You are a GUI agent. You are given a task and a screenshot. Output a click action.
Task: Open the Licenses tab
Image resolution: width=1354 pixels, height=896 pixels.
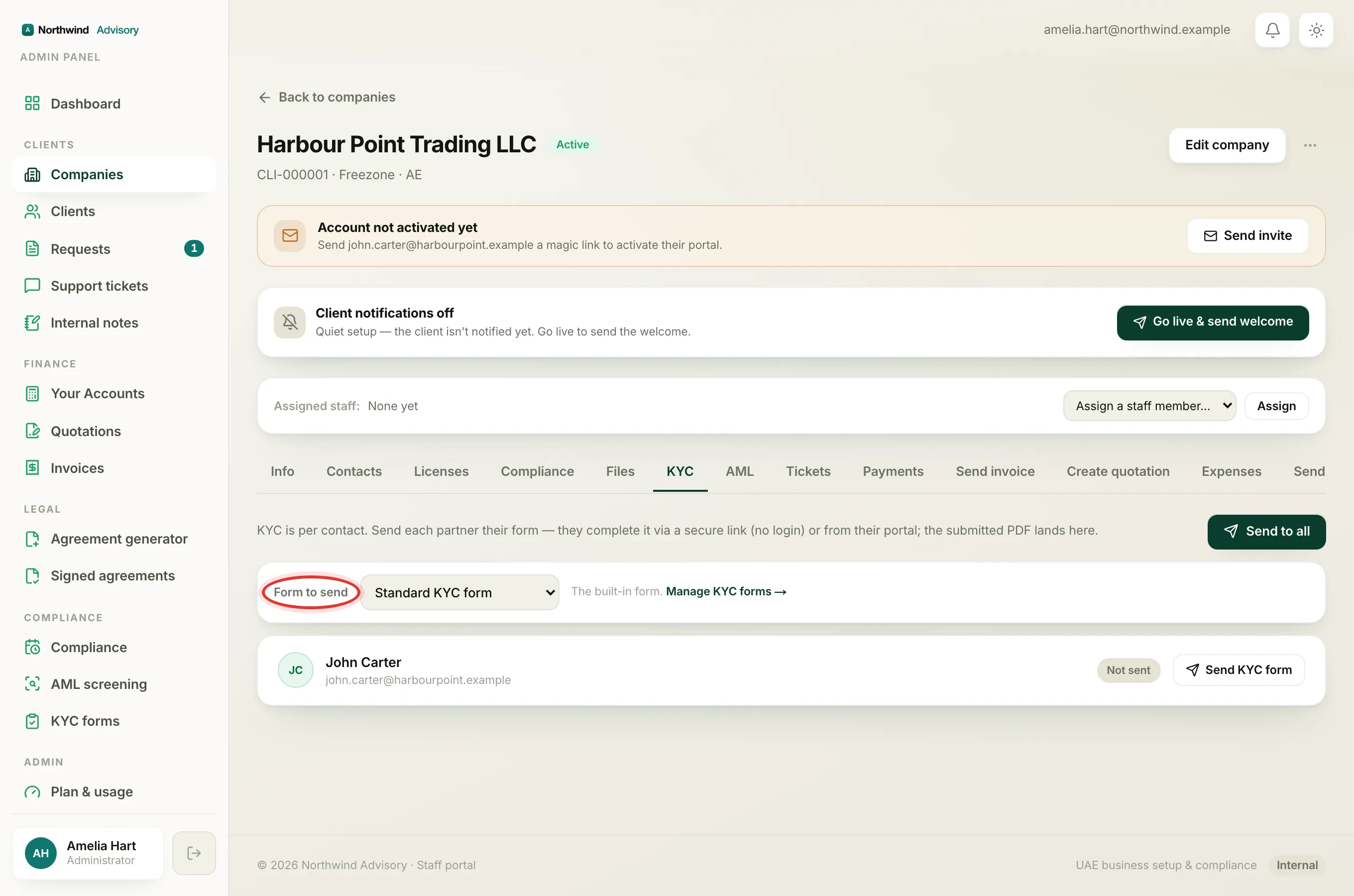click(x=441, y=471)
